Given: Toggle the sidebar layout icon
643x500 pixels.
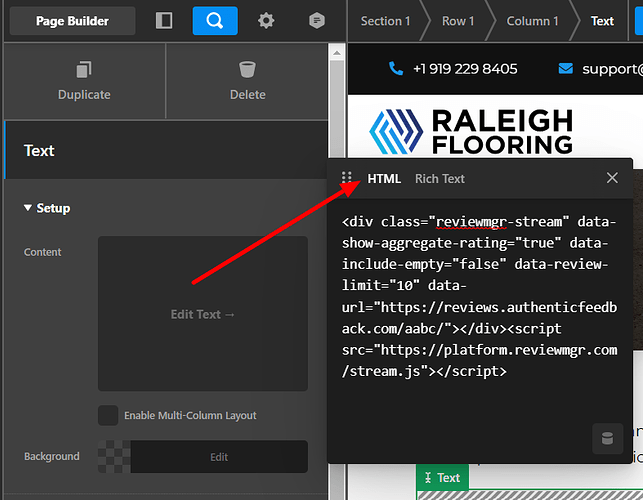Looking at the screenshot, I should 164,21.
